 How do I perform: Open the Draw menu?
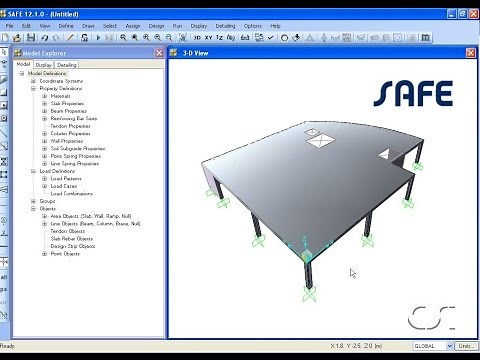pyautogui.click(x=88, y=26)
